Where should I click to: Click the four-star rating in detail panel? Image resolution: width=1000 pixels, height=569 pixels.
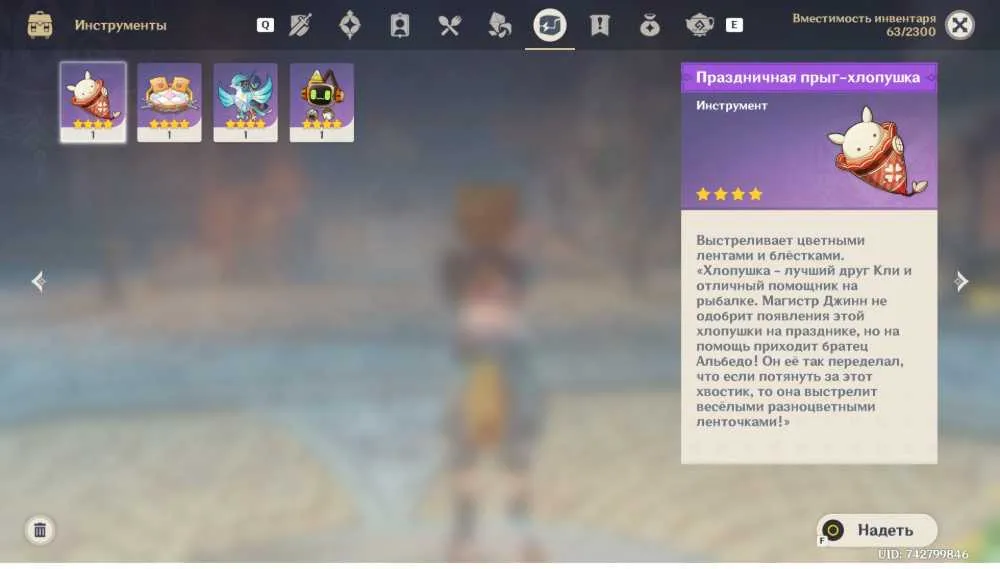coord(729,194)
